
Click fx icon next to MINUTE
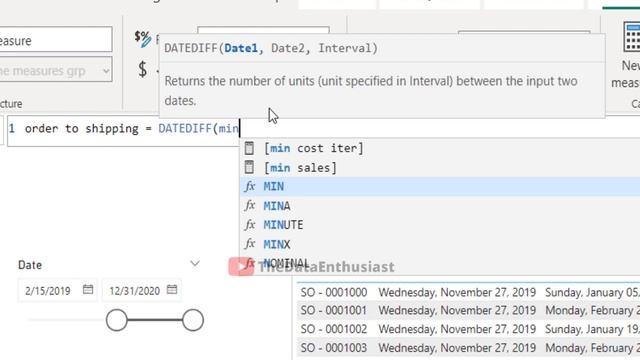coord(250,224)
